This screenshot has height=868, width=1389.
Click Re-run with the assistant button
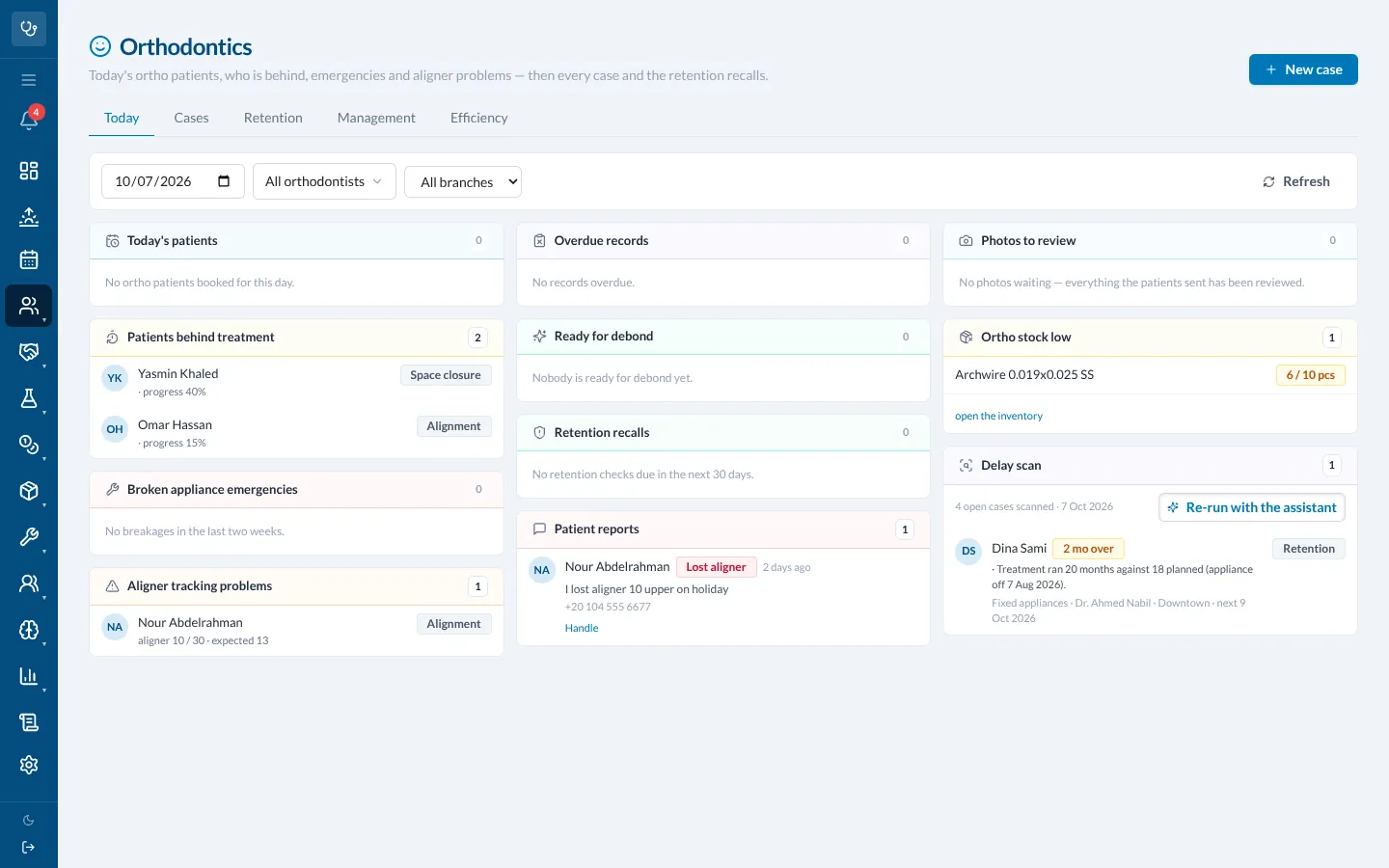(x=1252, y=507)
